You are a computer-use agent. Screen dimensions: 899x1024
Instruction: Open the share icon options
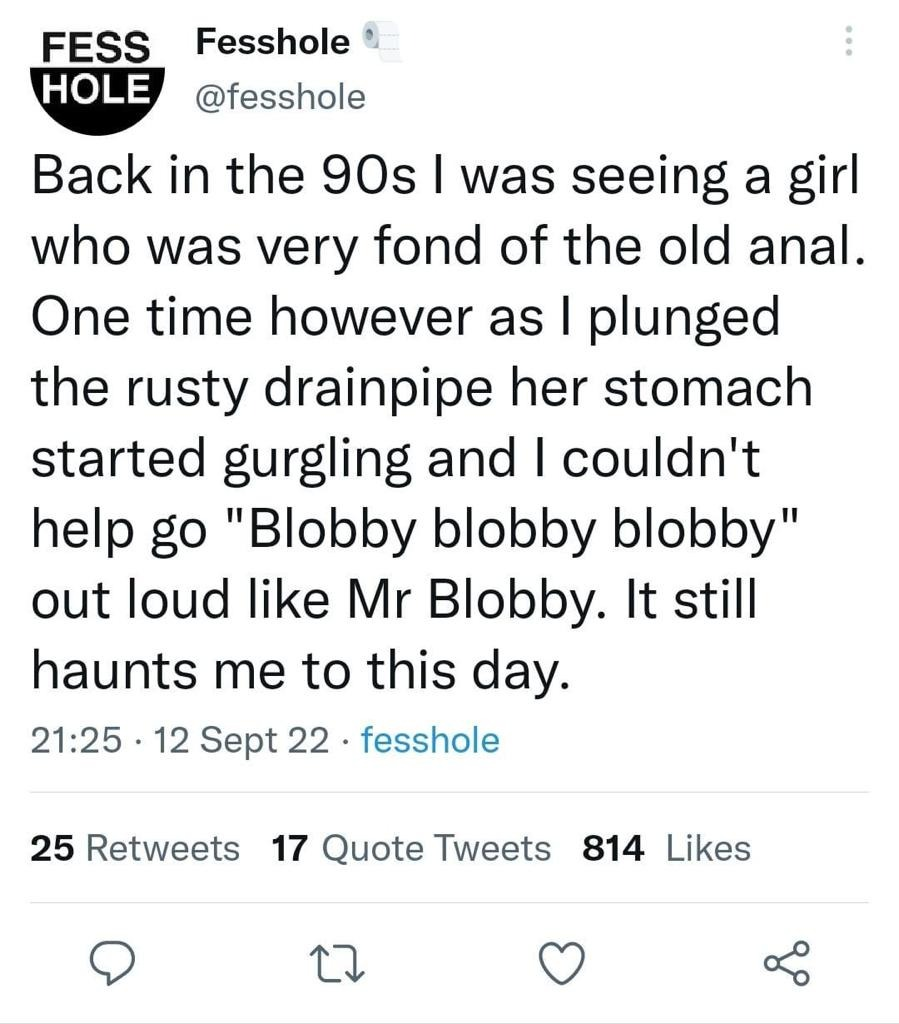coord(788,963)
